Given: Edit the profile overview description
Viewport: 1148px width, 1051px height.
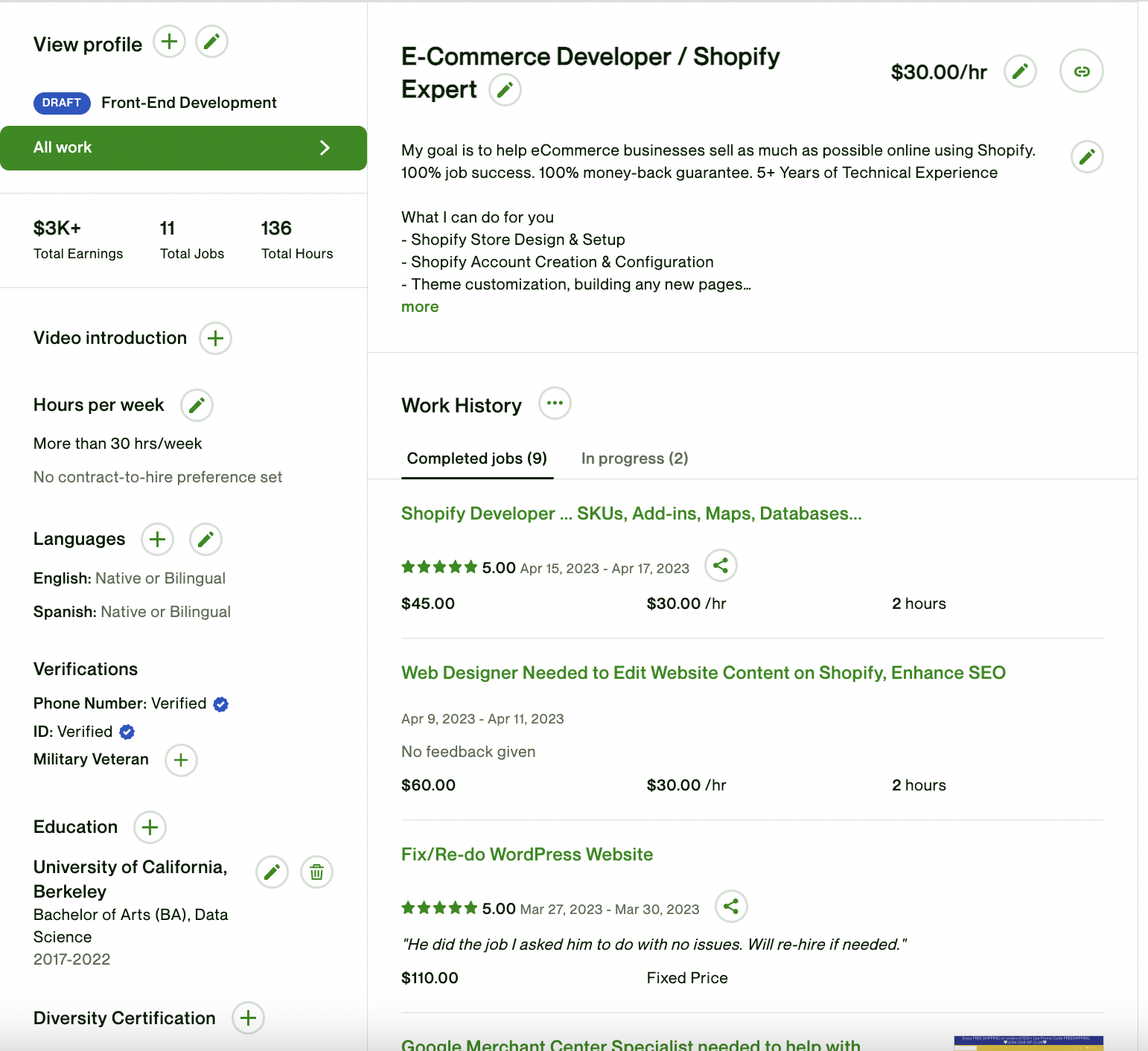Looking at the screenshot, I should point(1086,157).
